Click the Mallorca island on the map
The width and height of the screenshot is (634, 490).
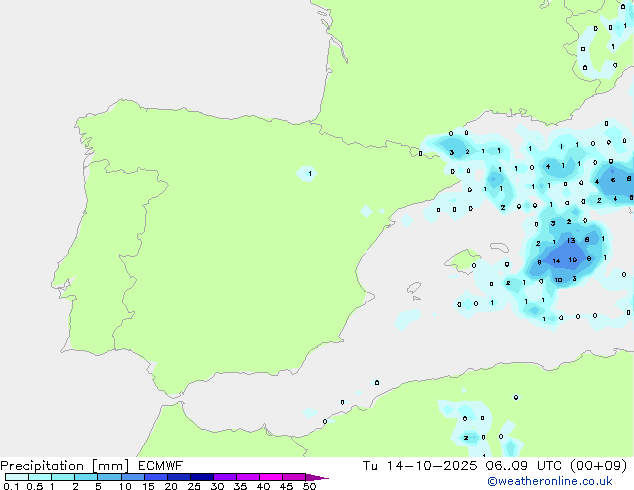tap(461, 262)
